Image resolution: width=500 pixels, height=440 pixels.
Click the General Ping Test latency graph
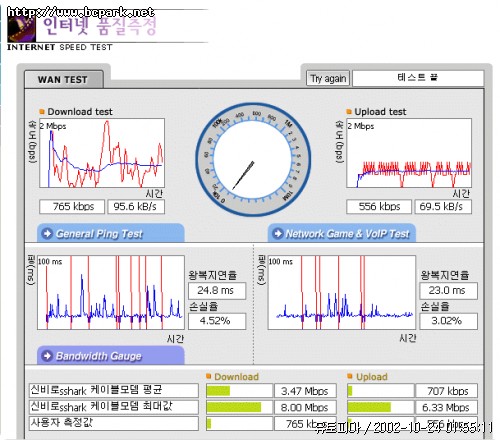point(111,293)
